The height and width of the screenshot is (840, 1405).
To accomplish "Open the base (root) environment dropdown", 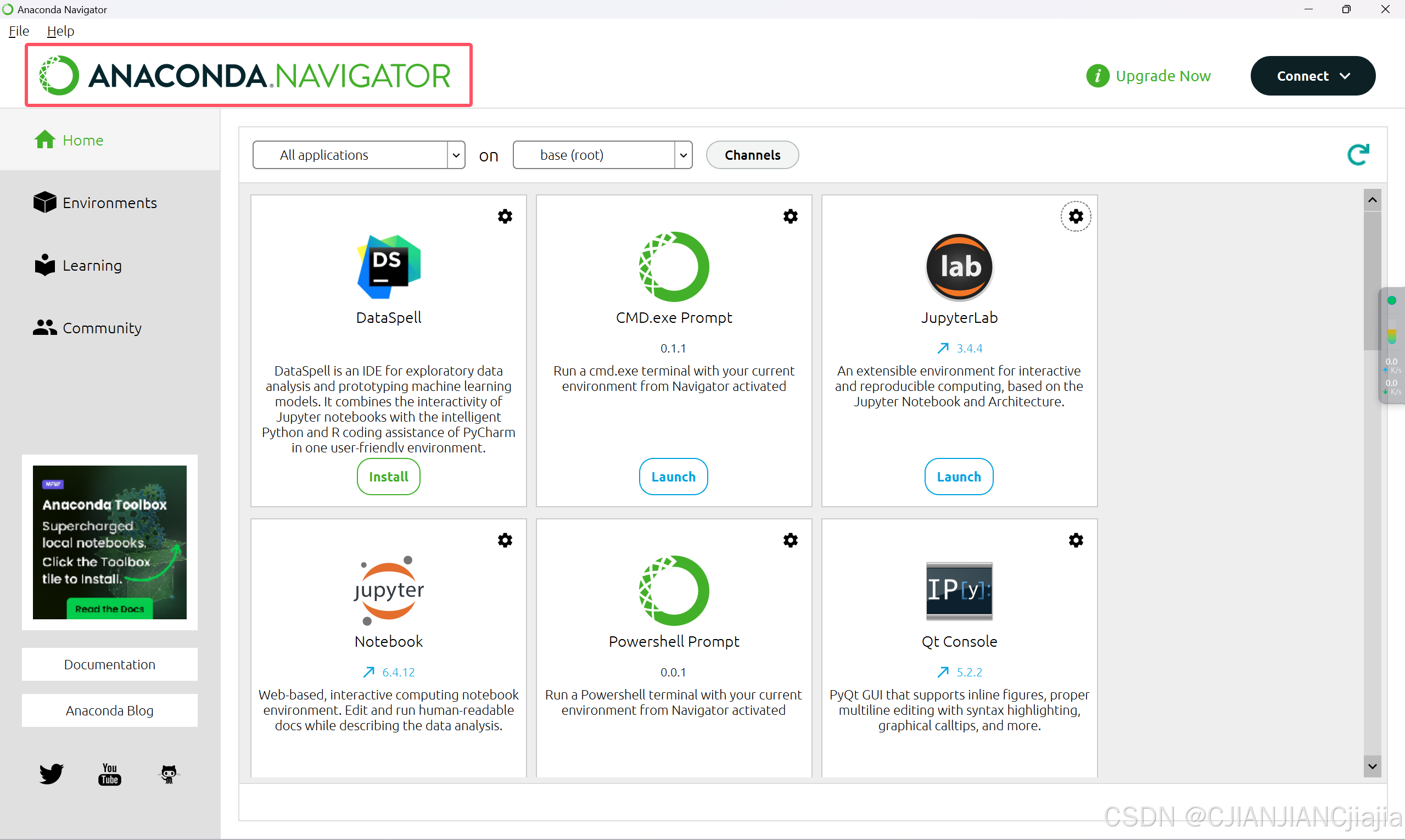I will point(683,155).
